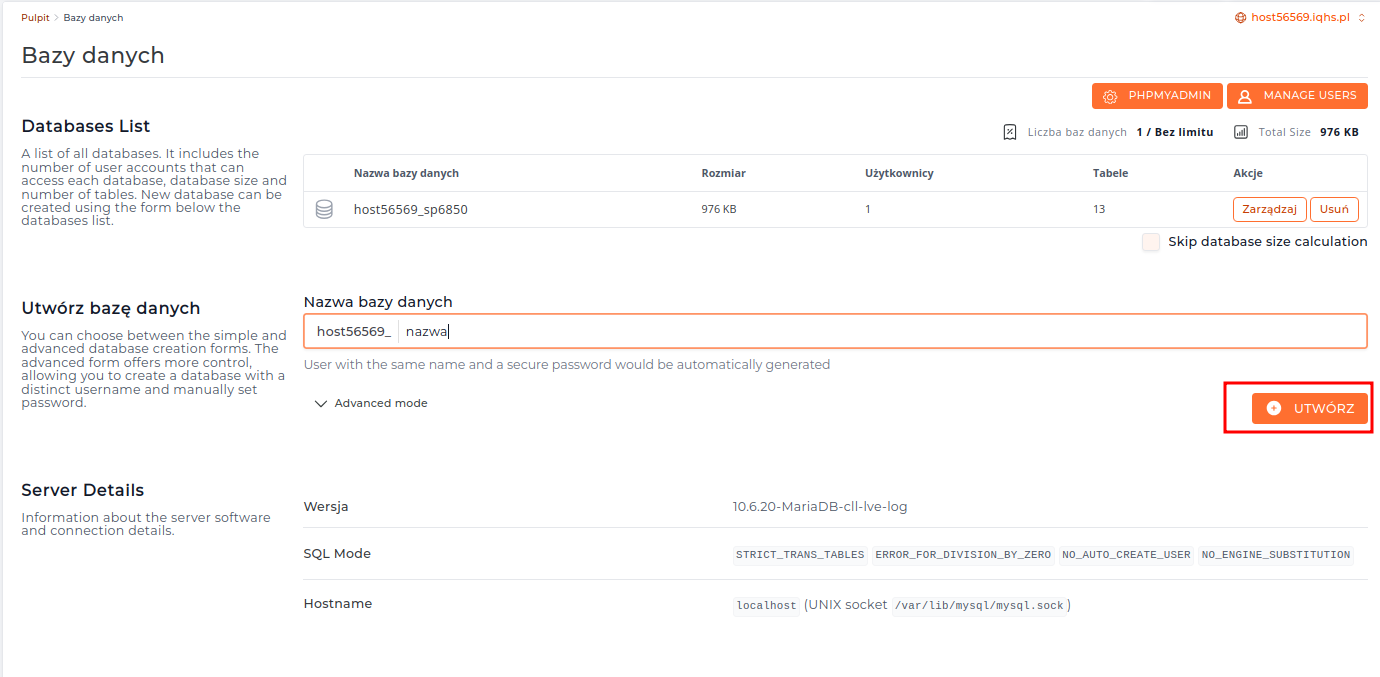1380x677 pixels.
Task: Click the bar chart icon beside Total Size
Action: coord(1241,131)
